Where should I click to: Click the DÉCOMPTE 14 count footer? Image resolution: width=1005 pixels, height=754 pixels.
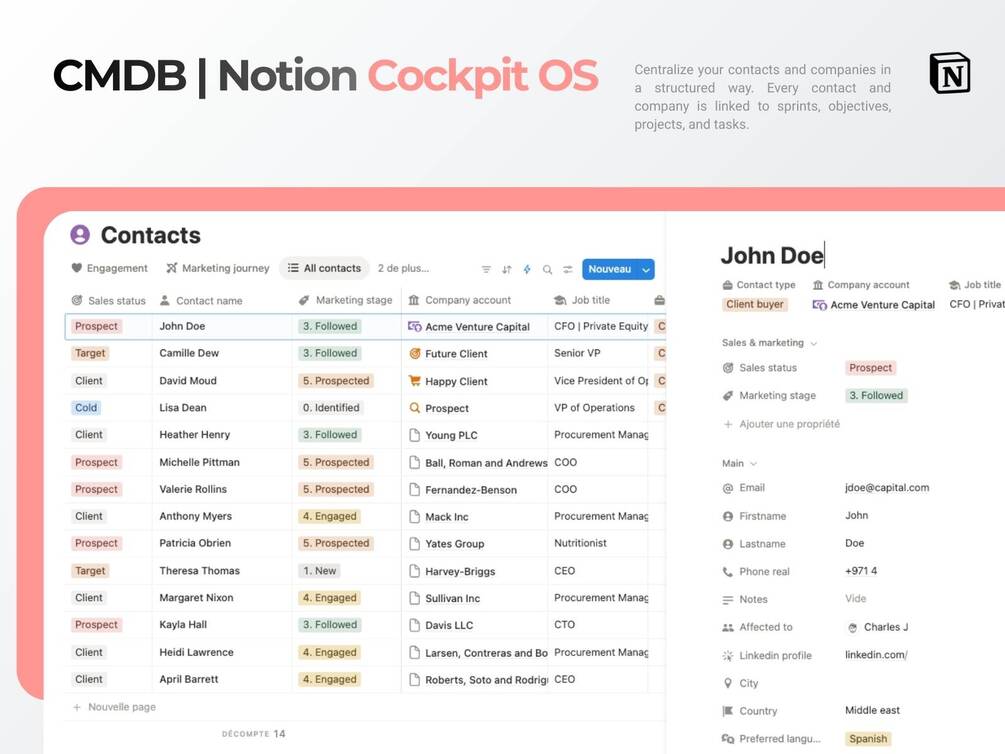(254, 733)
